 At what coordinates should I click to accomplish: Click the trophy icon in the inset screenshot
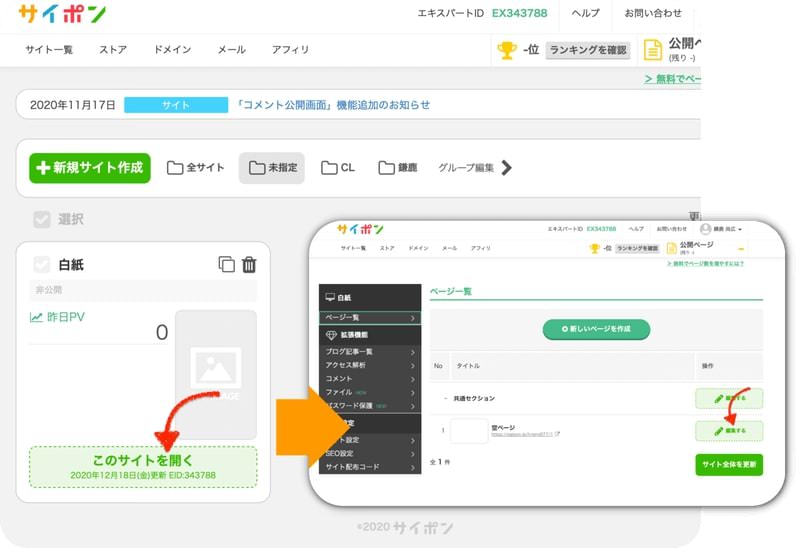[x=594, y=248]
